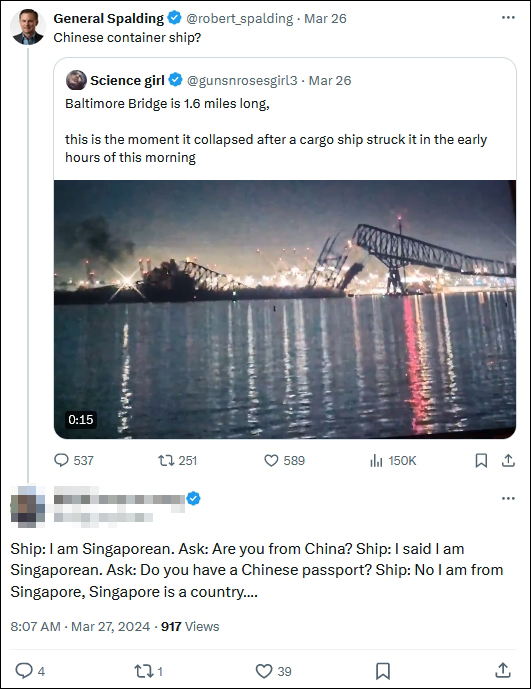Open the @gunsnrosesgirl3 handle
531x689 pixels.
pos(242,80)
